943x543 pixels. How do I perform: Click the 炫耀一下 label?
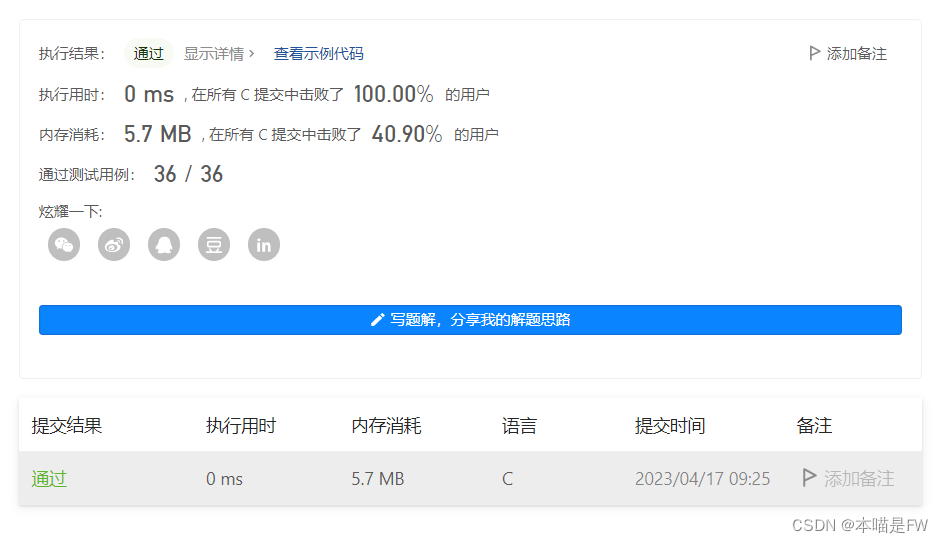click(70, 212)
